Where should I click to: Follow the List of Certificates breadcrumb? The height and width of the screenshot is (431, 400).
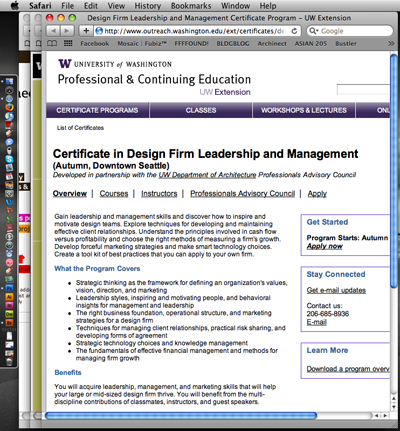click(x=80, y=128)
